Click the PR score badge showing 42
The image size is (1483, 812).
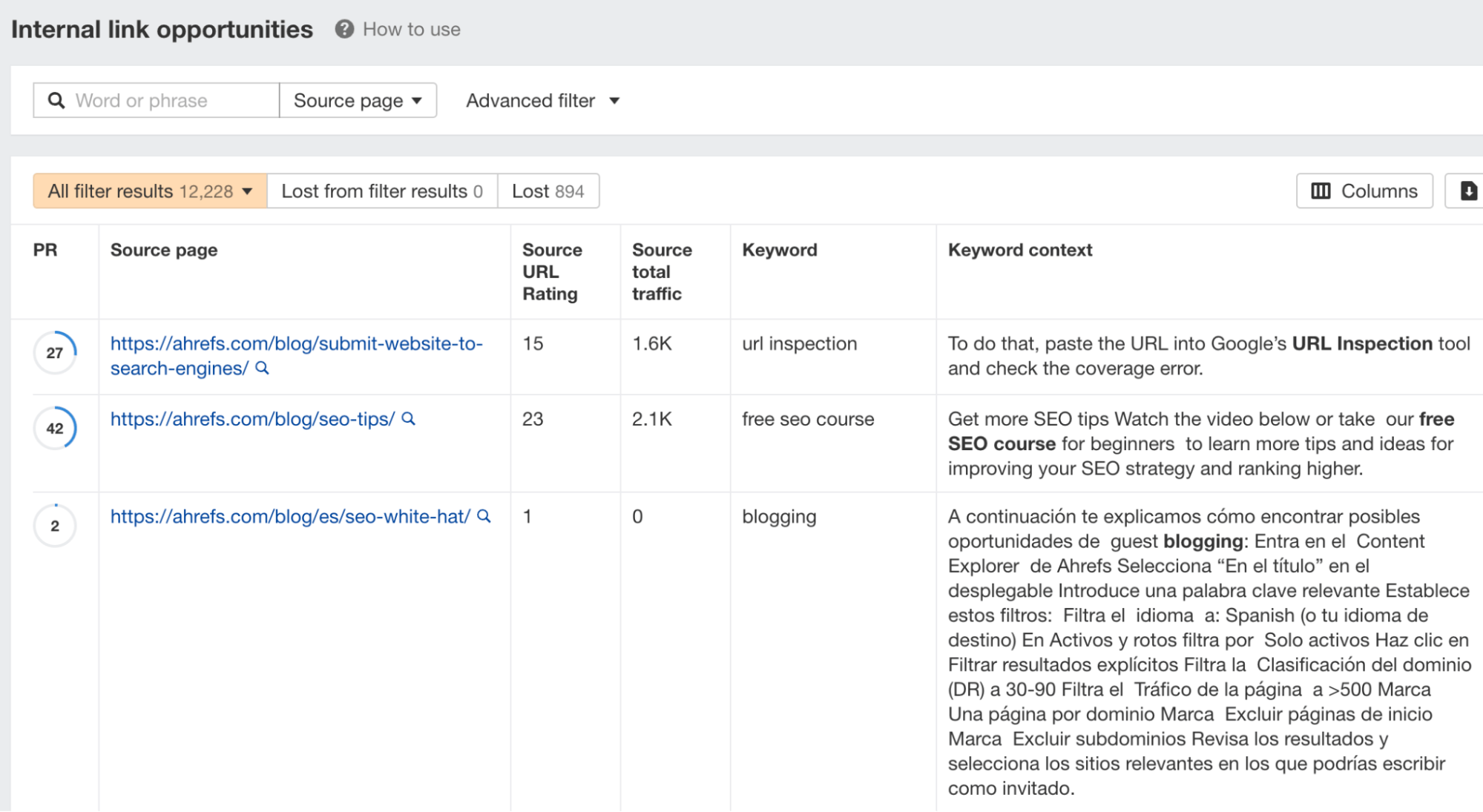tap(56, 427)
